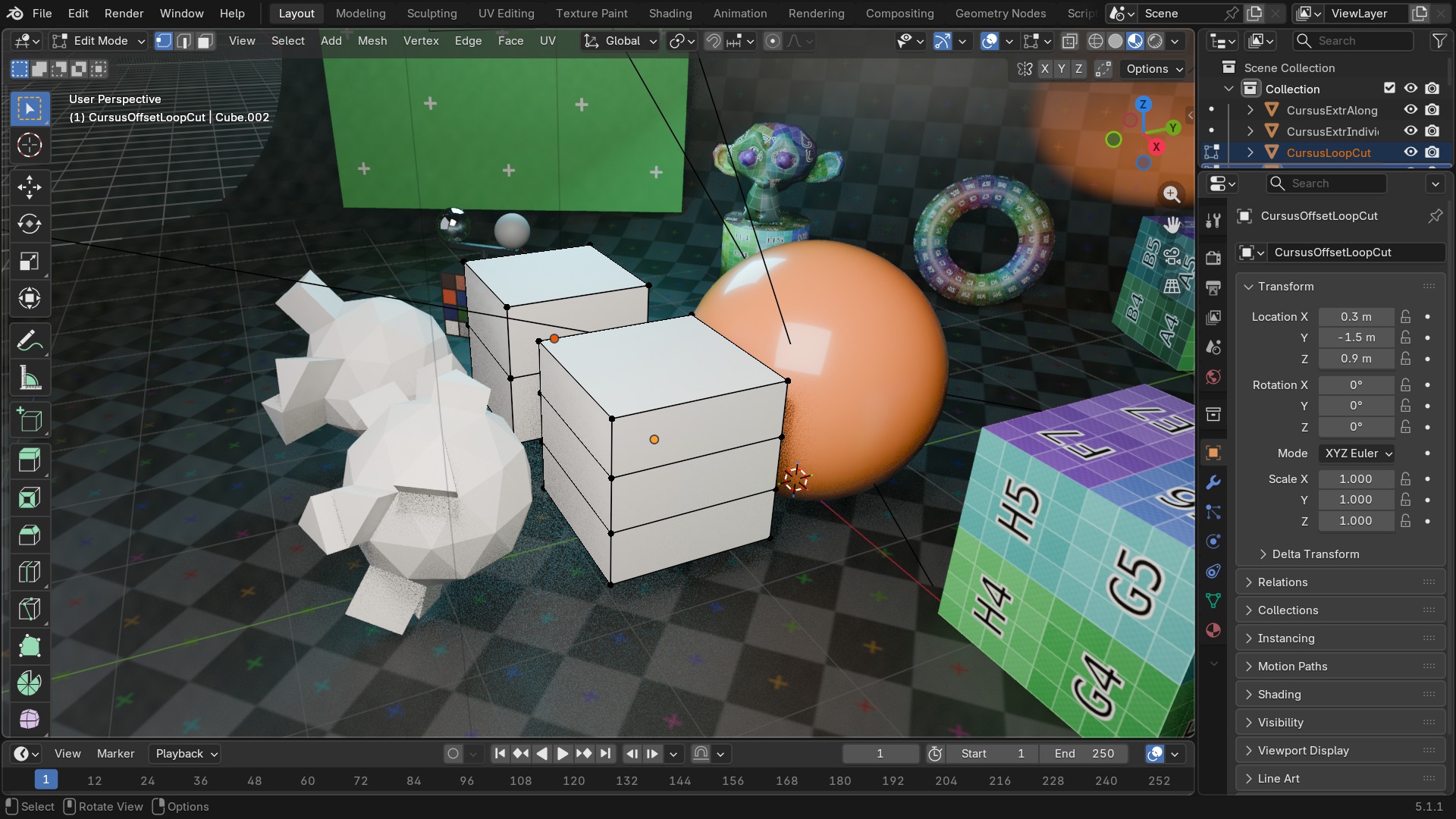Open the Playback dropdown in timeline
The height and width of the screenshot is (819, 1456).
[x=185, y=754]
